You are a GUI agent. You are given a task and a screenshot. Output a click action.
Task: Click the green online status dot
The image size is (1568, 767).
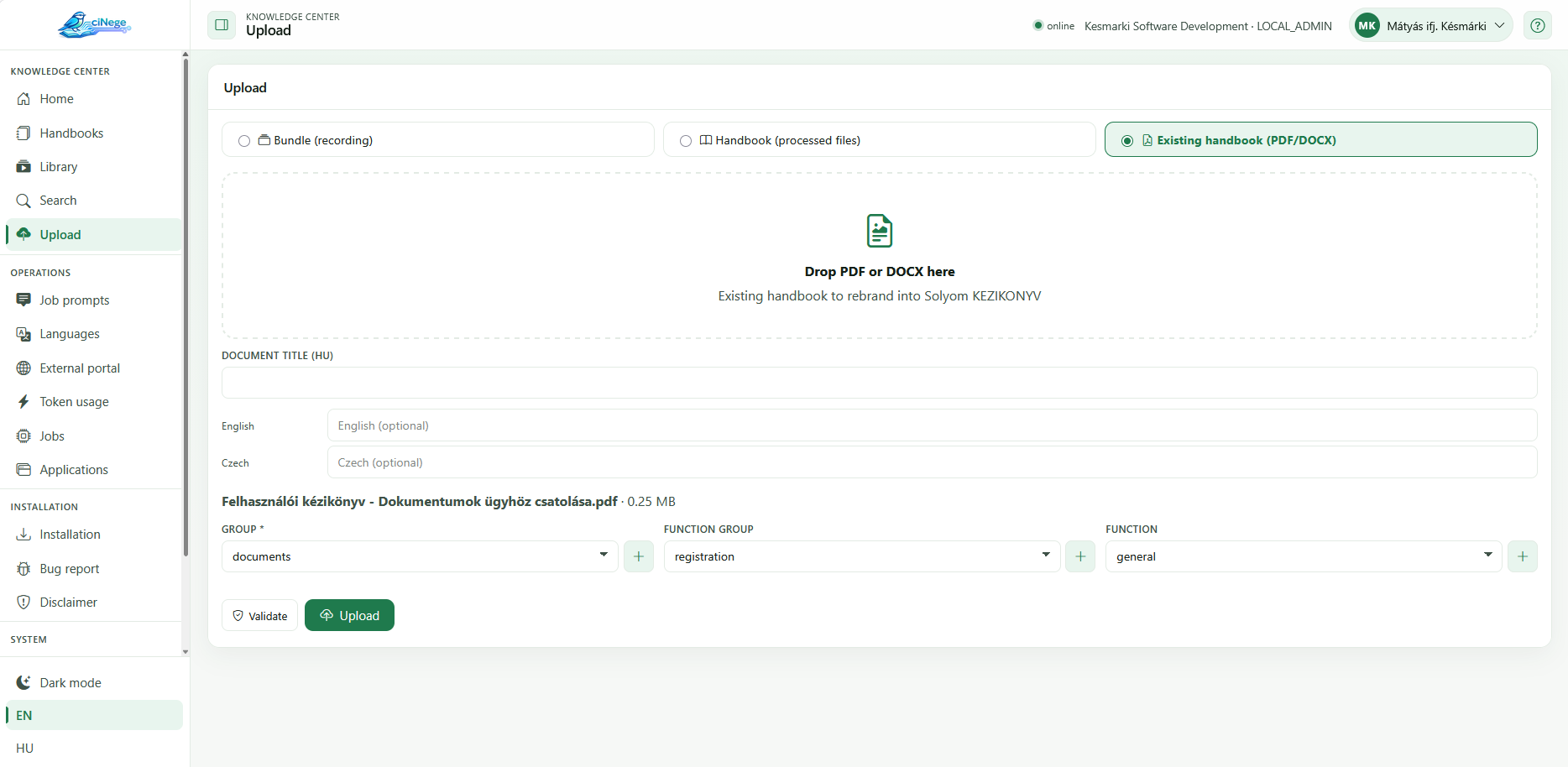point(1038,25)
